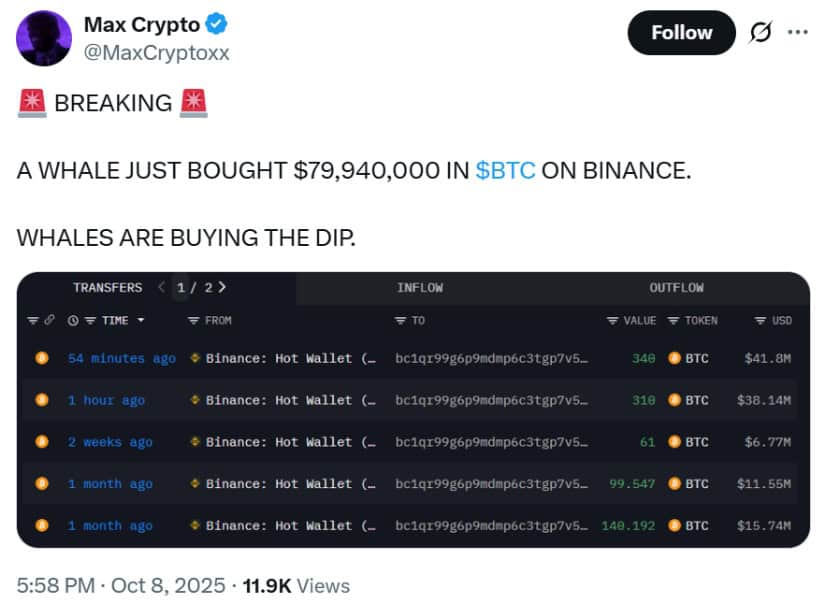Switch to the INFLOW tab
825x603 pixels.
click(420, 287)
